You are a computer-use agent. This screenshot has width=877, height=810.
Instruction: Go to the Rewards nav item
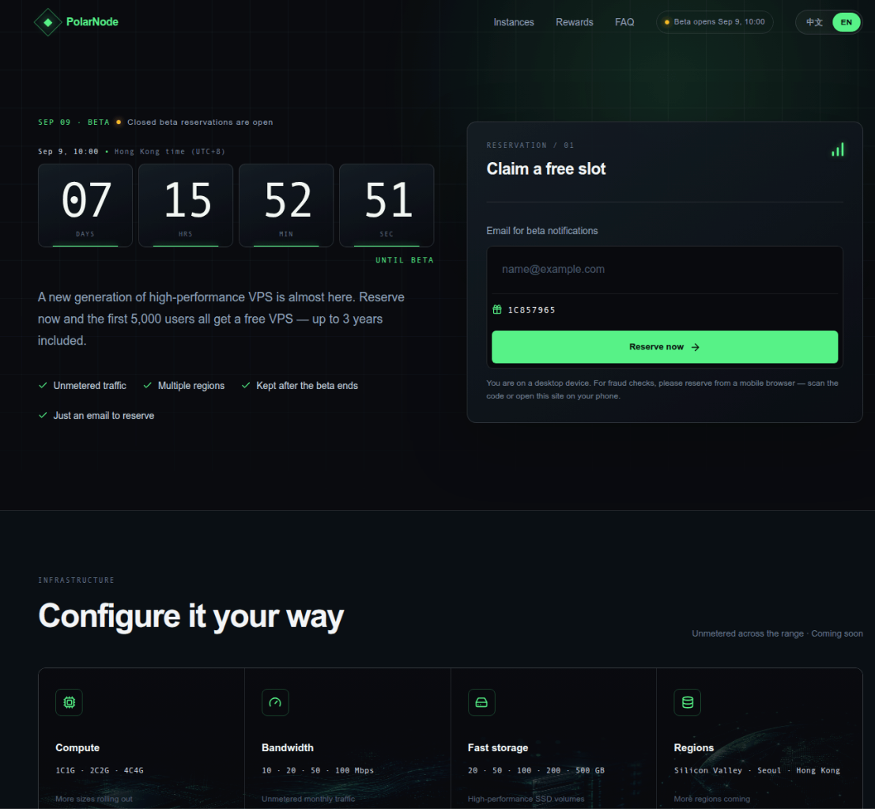(x=574, y=22)
